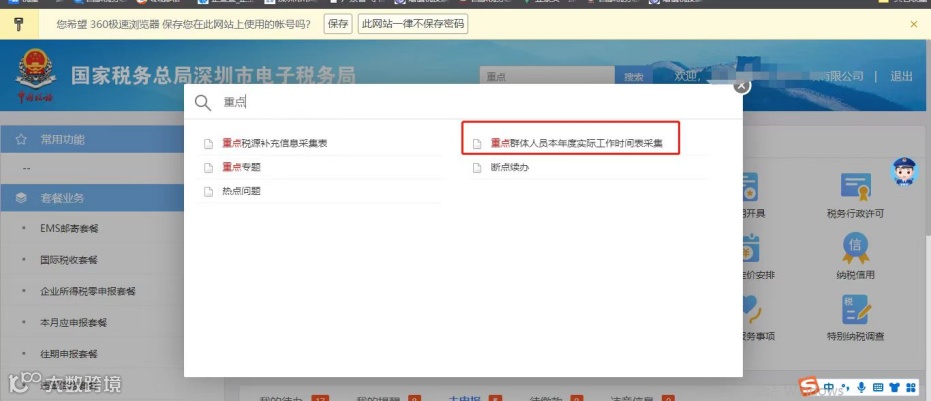Click the document icon beside 断点续办
The width and height of the screenshot is (931, 401).
476,168
